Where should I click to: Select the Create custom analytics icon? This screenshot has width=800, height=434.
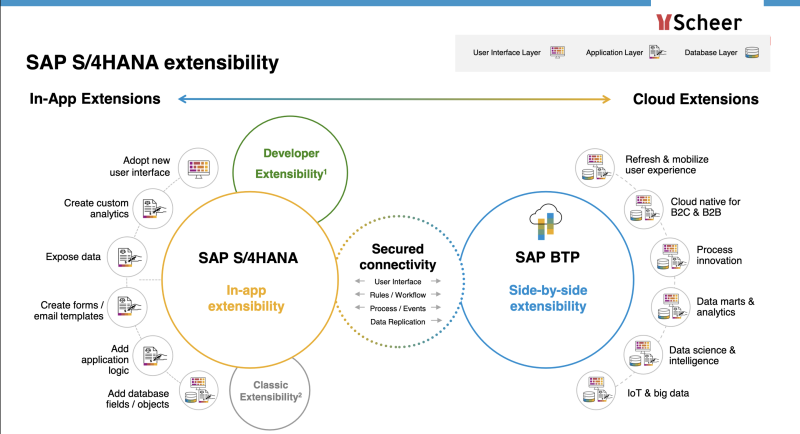point(153,206)
